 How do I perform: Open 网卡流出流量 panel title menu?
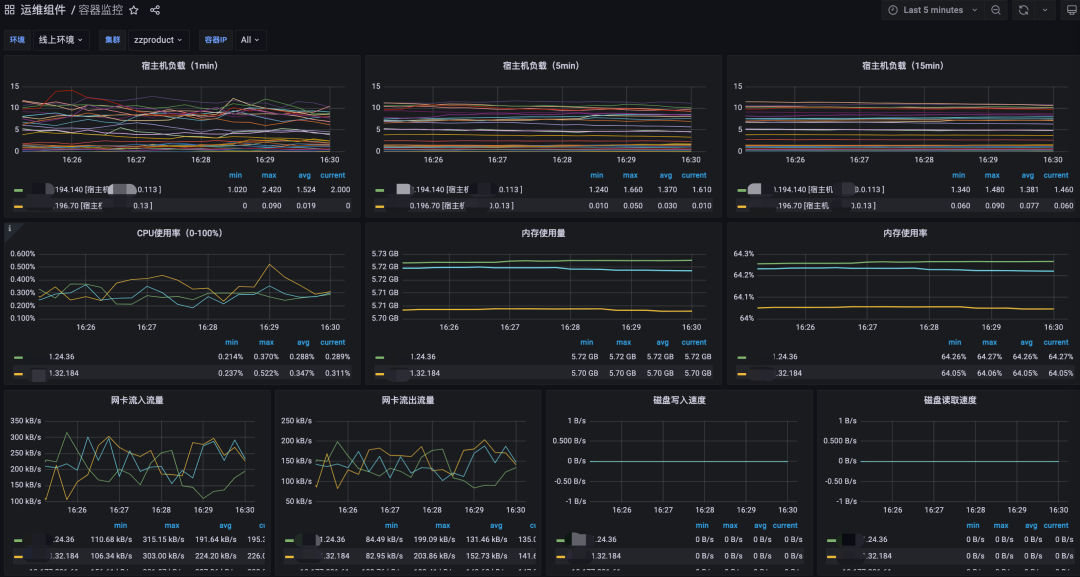click(x=408, y=400)
